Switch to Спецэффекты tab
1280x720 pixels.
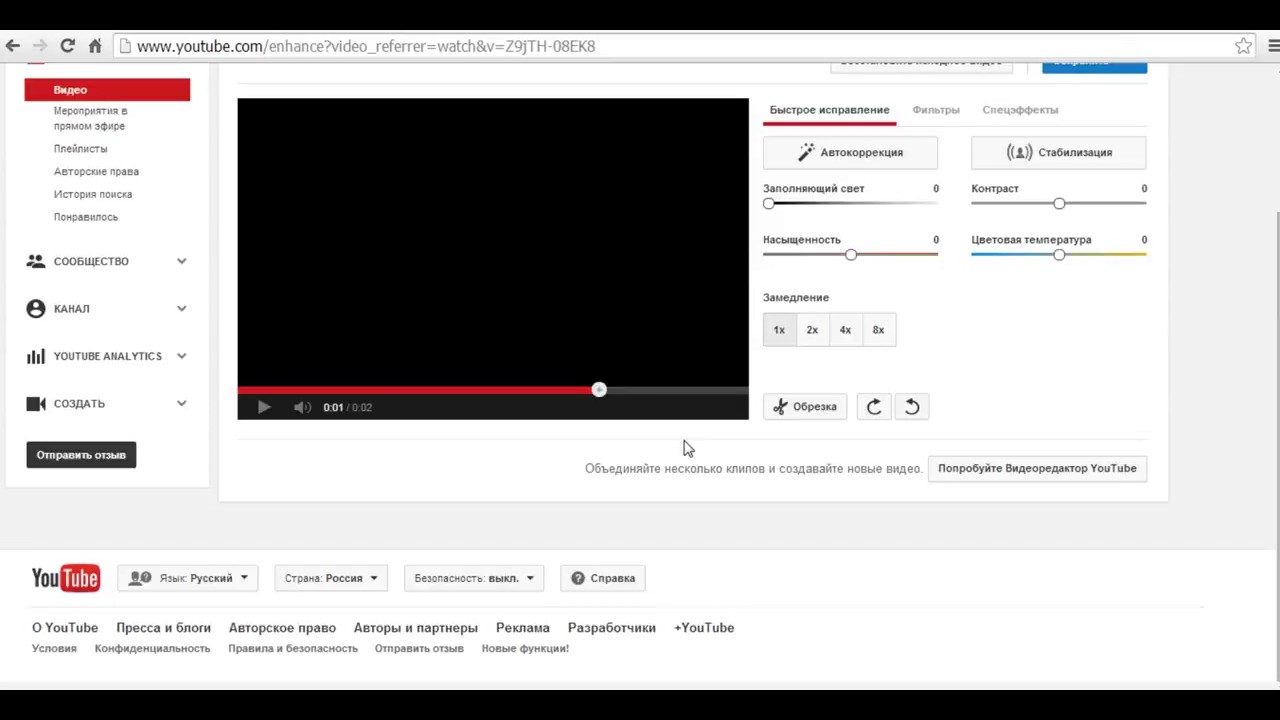tap(1020, 110)
